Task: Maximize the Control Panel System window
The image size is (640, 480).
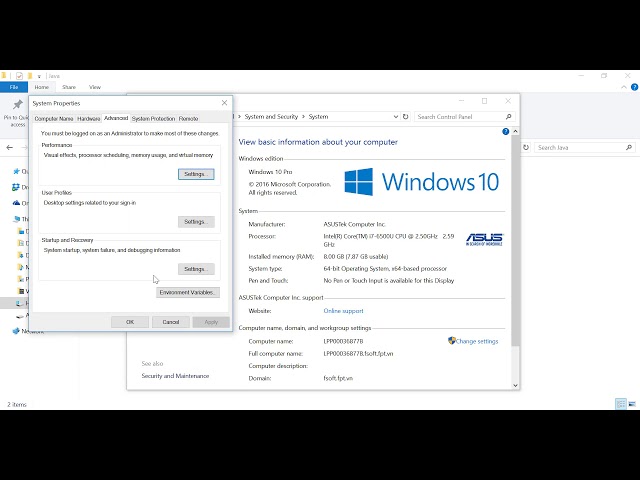Action: click(484, 101)
